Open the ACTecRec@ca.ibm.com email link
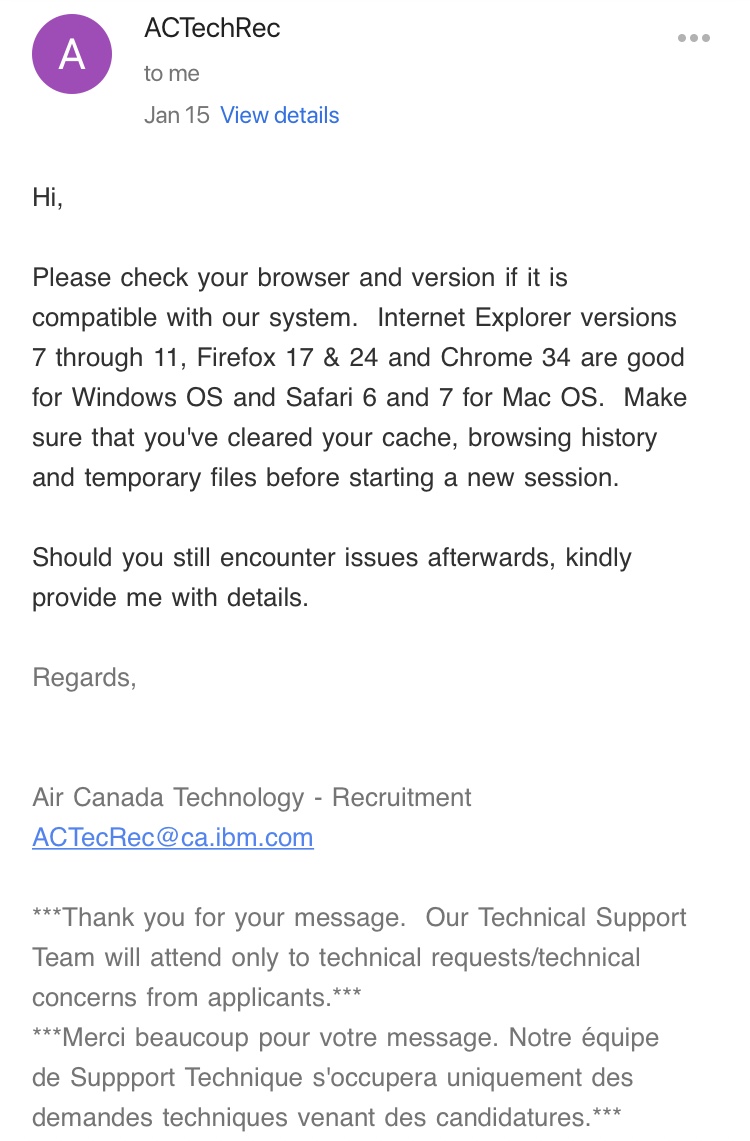 click(173, 837)
